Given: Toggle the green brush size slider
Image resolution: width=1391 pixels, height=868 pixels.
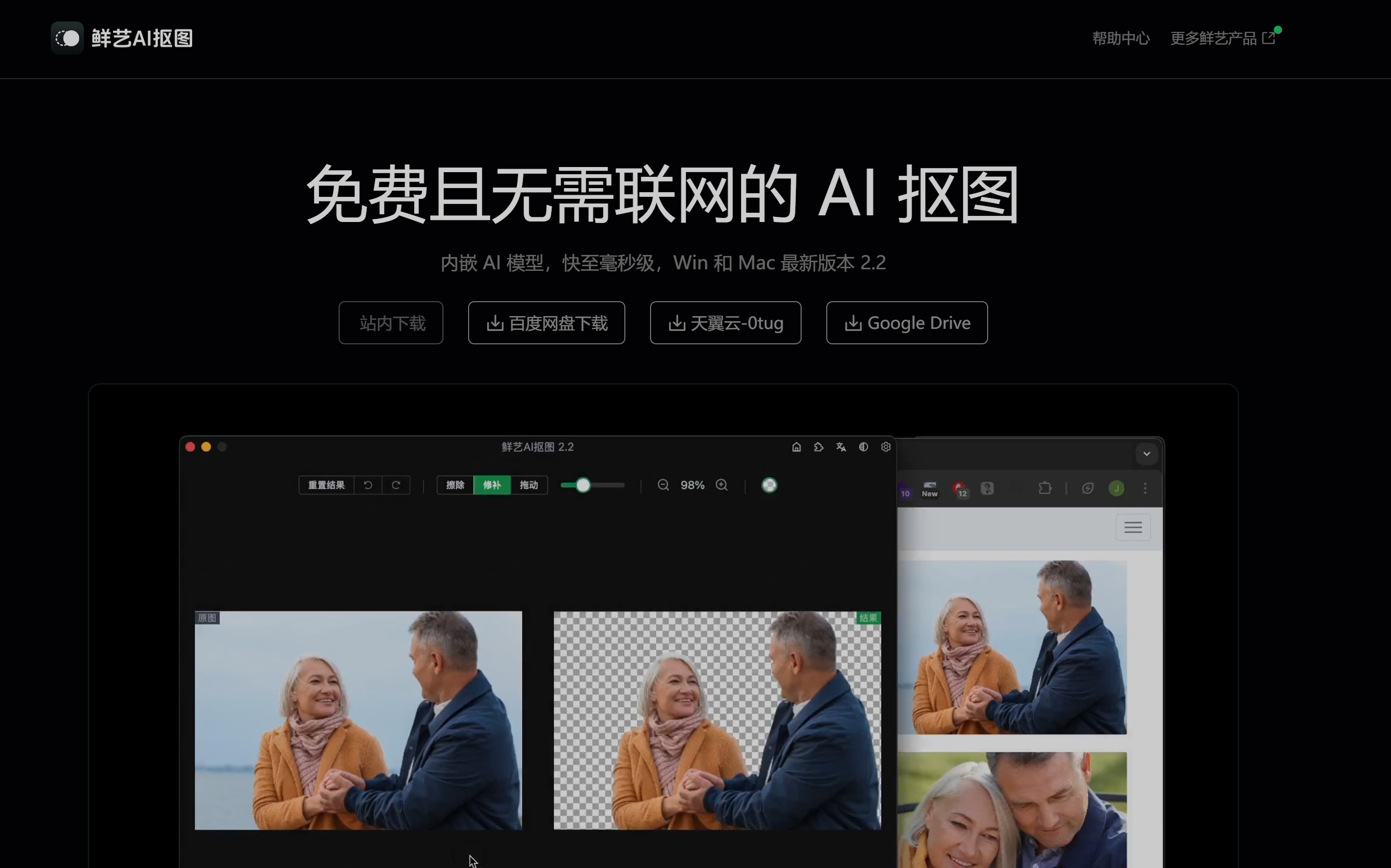Looking at the screenshot, I should [582, 485].
